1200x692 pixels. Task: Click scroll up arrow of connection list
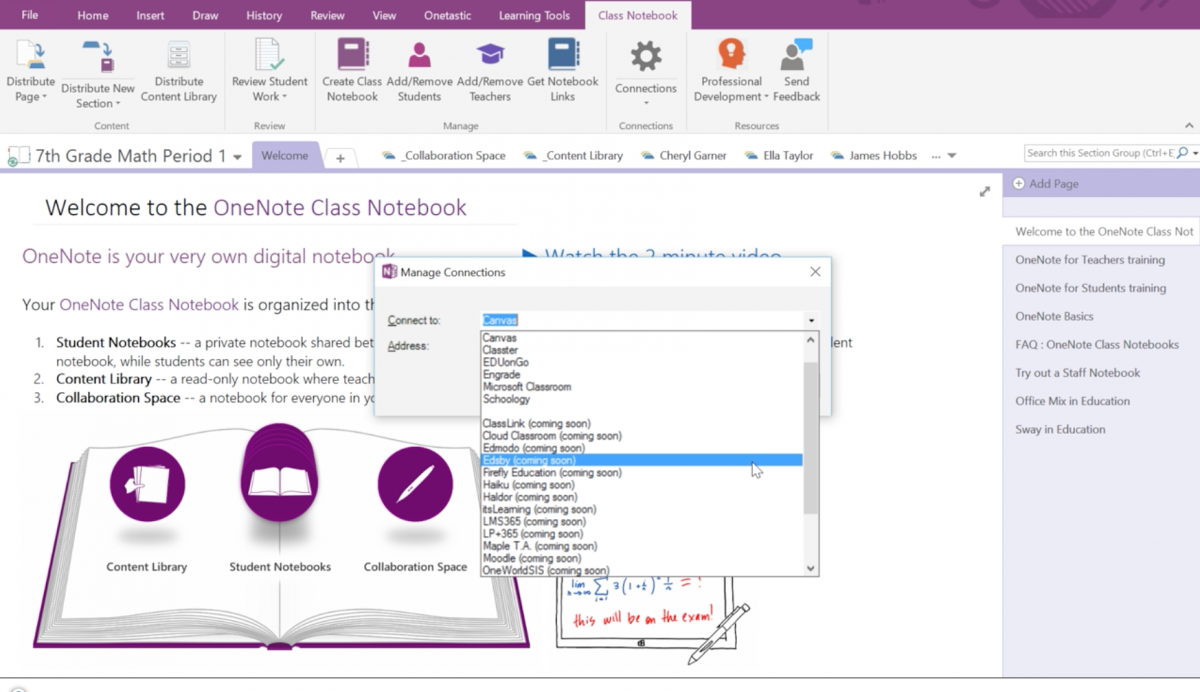point(811,340)
